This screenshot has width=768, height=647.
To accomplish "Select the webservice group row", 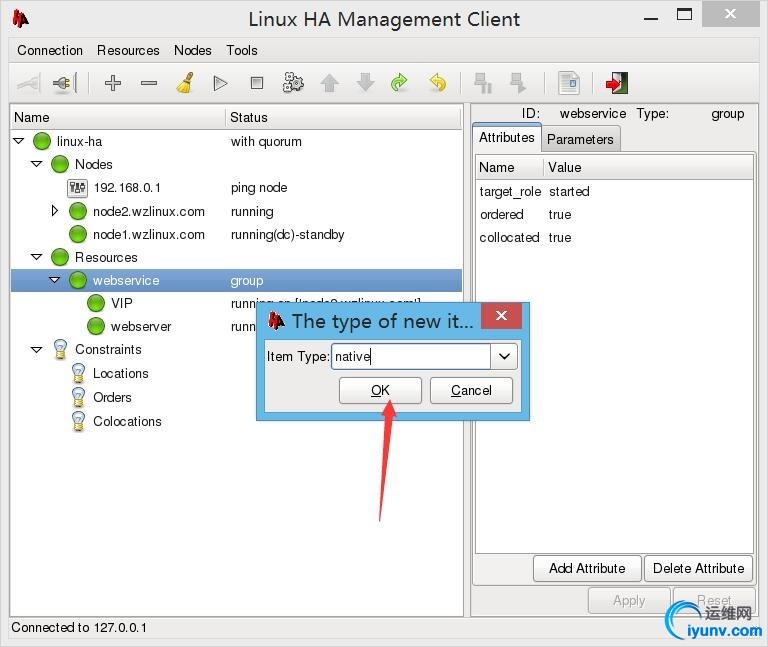I will [236, 280].
